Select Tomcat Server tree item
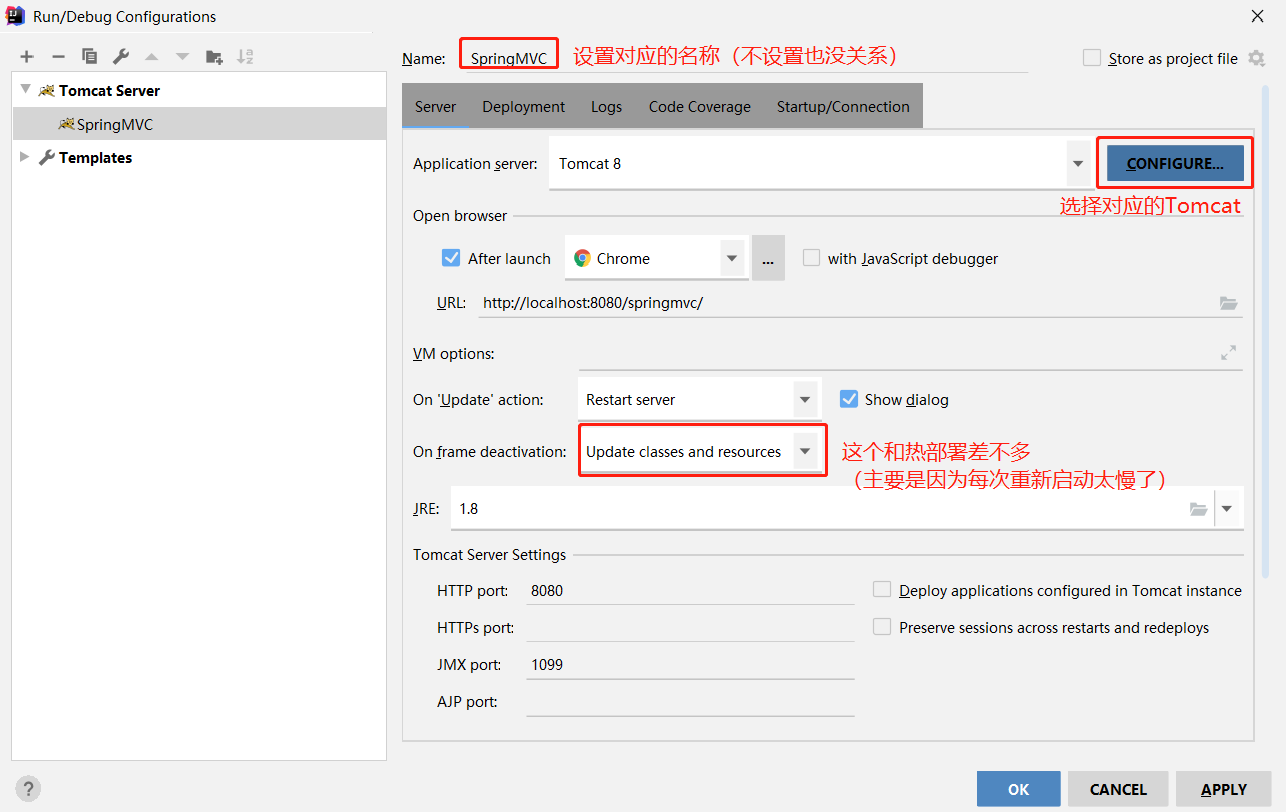This screenshot has width=1286, height=812. (x=109, y=90)
